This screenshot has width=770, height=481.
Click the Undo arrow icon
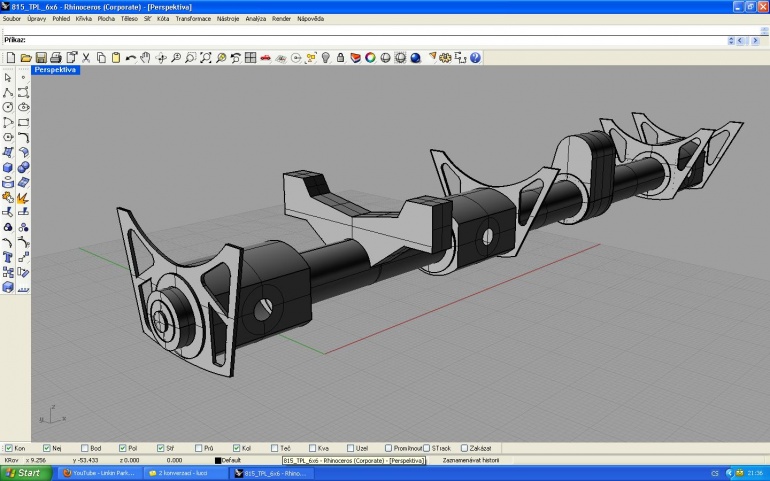[x=131, y=58]
